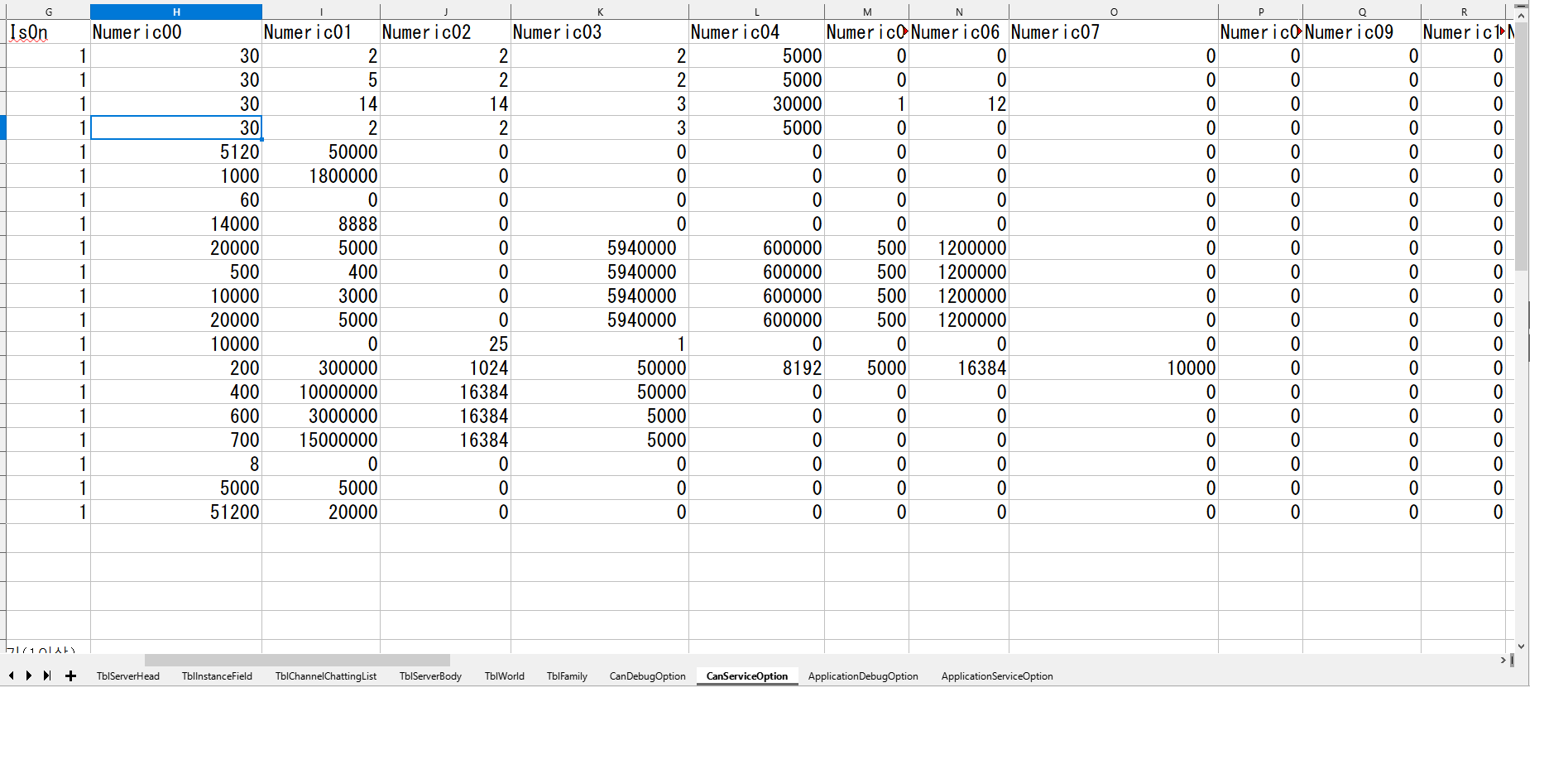Select the ApplicationServiceOption sheet tab

coord(996,676)
